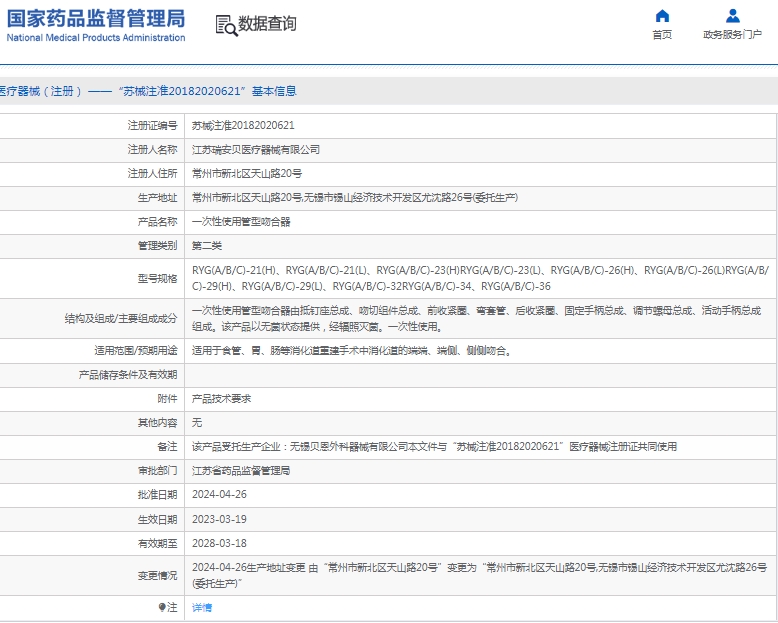Click the 注册人住所 row label
Screen dimensions: 778x623
[152, 174]
